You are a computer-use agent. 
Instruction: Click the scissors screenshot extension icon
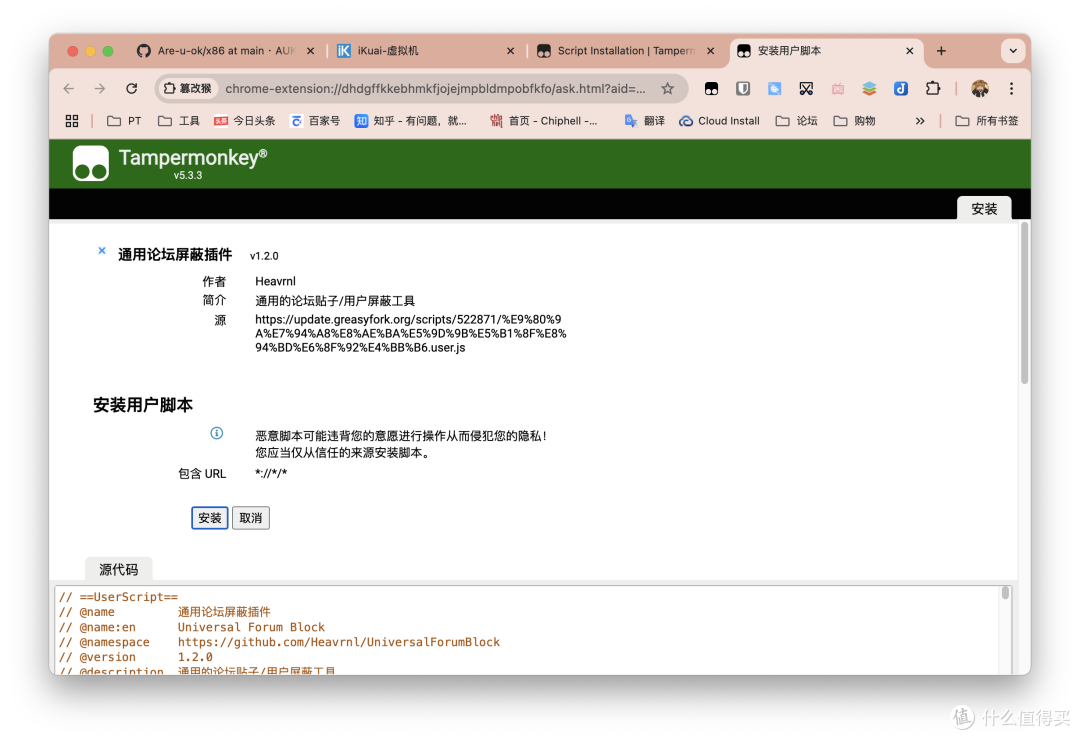(x=806, y=88)
